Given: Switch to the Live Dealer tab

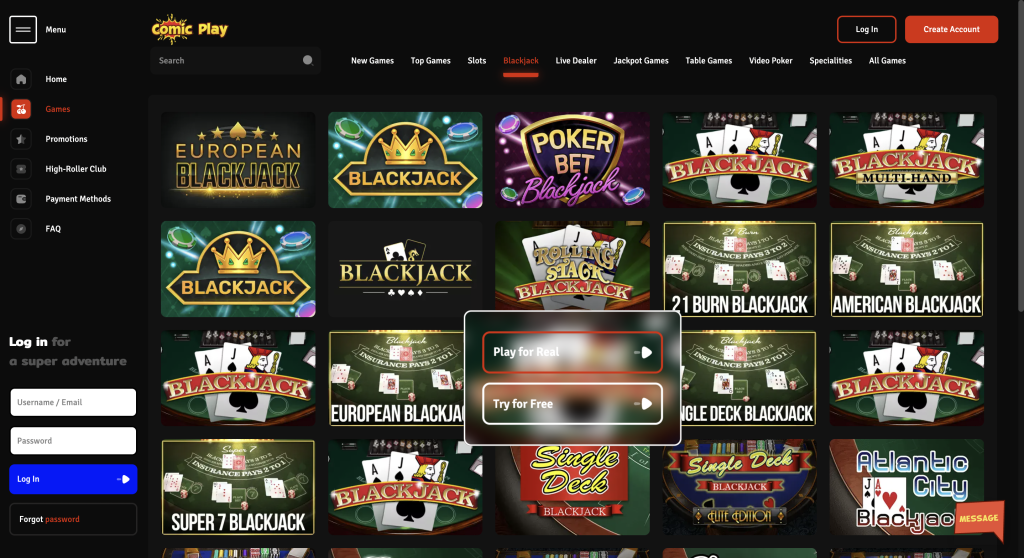Looking at the screenshot, I should (576, 61).
